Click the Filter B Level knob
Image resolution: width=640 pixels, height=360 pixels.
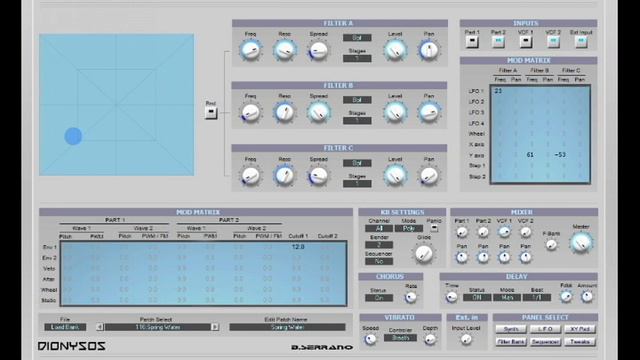click(x=395, y=113)
